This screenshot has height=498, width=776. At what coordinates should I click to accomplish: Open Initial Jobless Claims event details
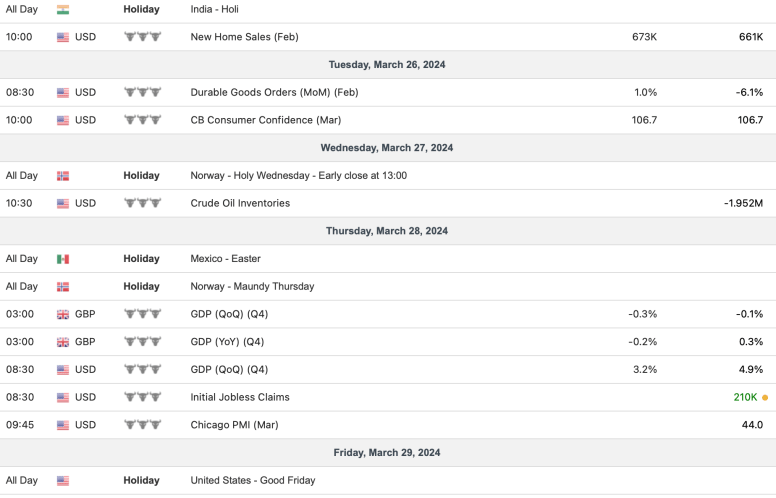click(x=240, y=397)
